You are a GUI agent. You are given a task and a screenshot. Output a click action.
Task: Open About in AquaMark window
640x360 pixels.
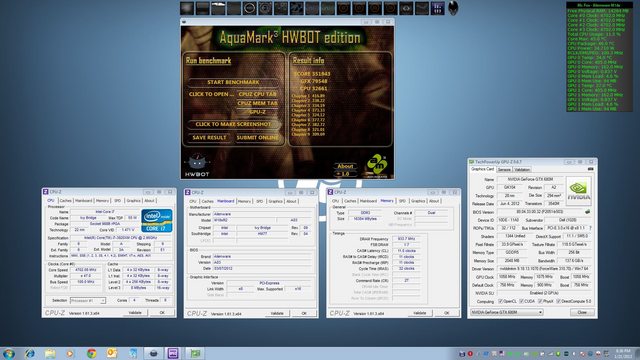click(345, 166)
